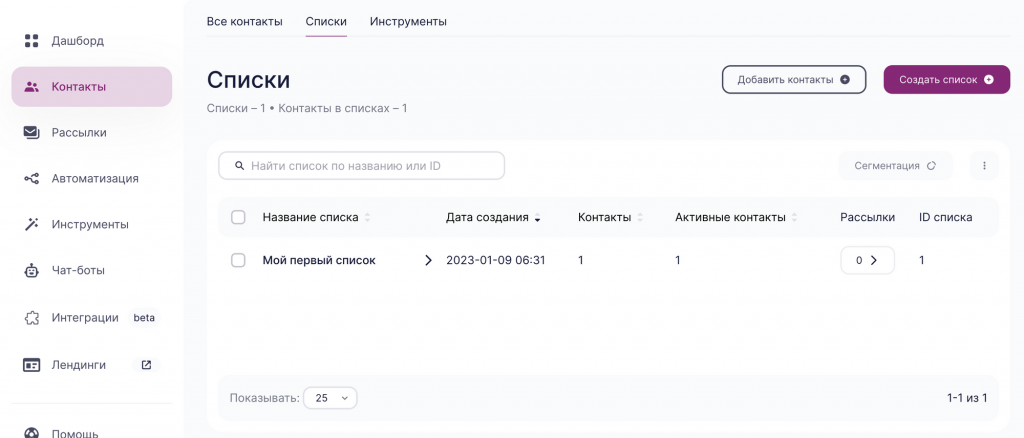Open Лендинги external link icon

click(x=146, y=365)
